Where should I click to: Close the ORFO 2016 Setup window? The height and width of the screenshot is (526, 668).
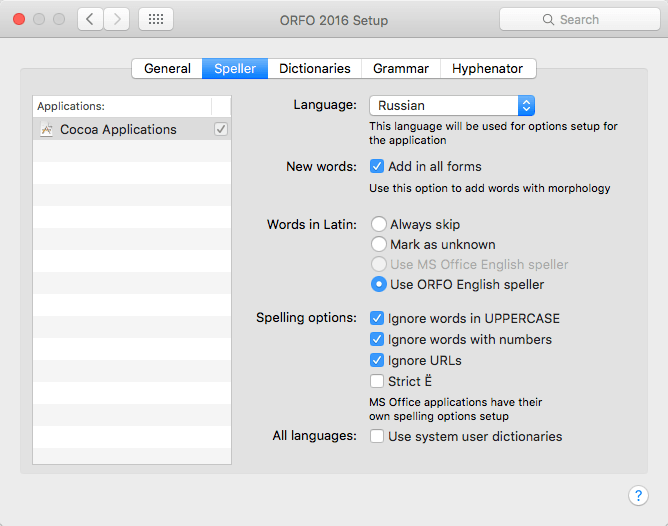[x=19, y=19]
